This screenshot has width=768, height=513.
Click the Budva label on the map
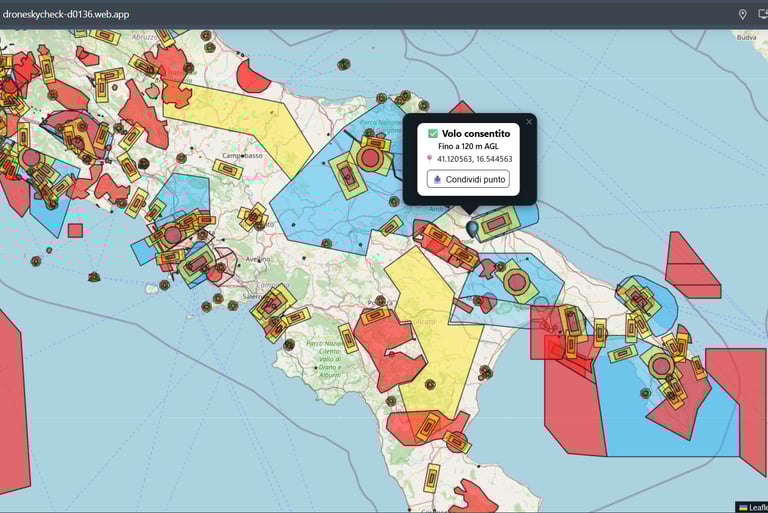point(746,37)
